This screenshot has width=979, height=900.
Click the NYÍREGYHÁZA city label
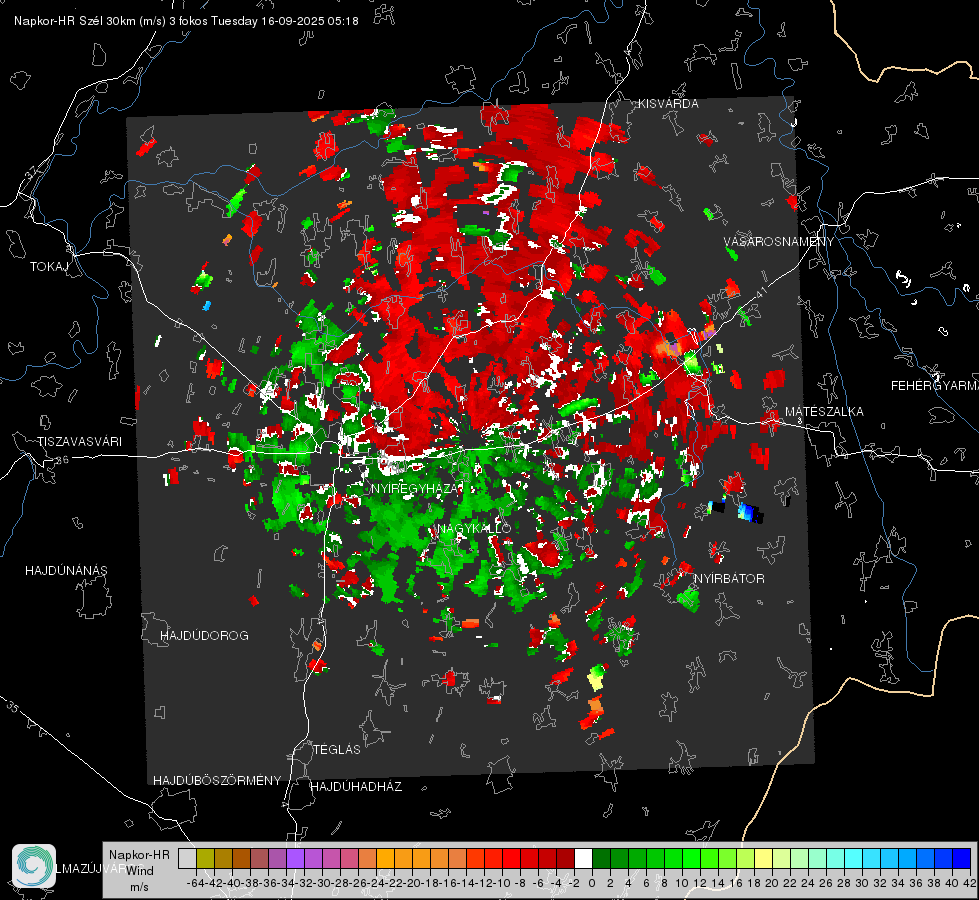(417, 488)
